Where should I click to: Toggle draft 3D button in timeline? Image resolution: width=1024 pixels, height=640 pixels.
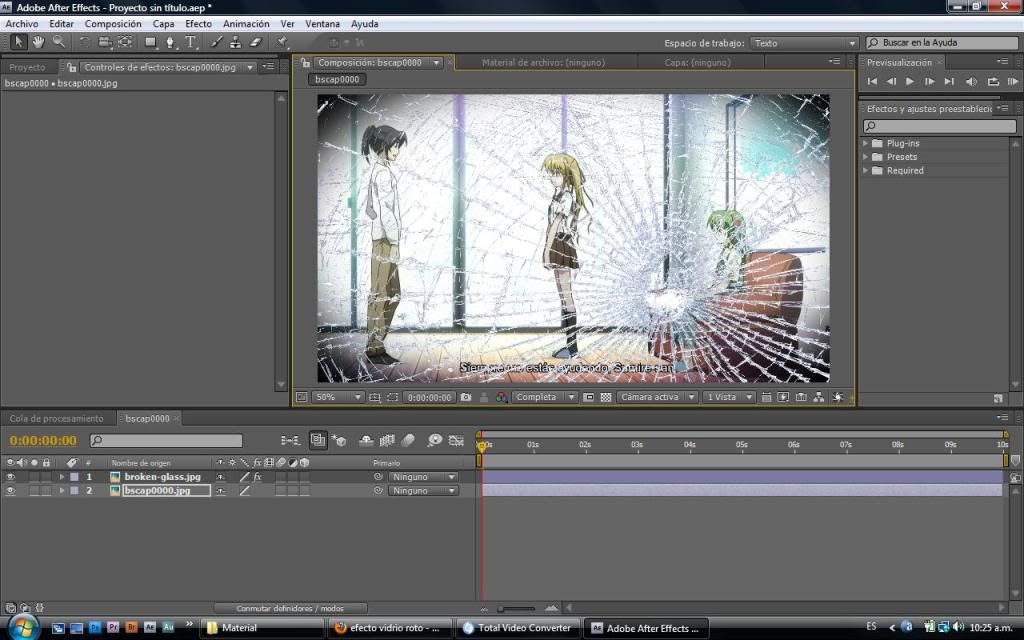(x=339, y=441)
